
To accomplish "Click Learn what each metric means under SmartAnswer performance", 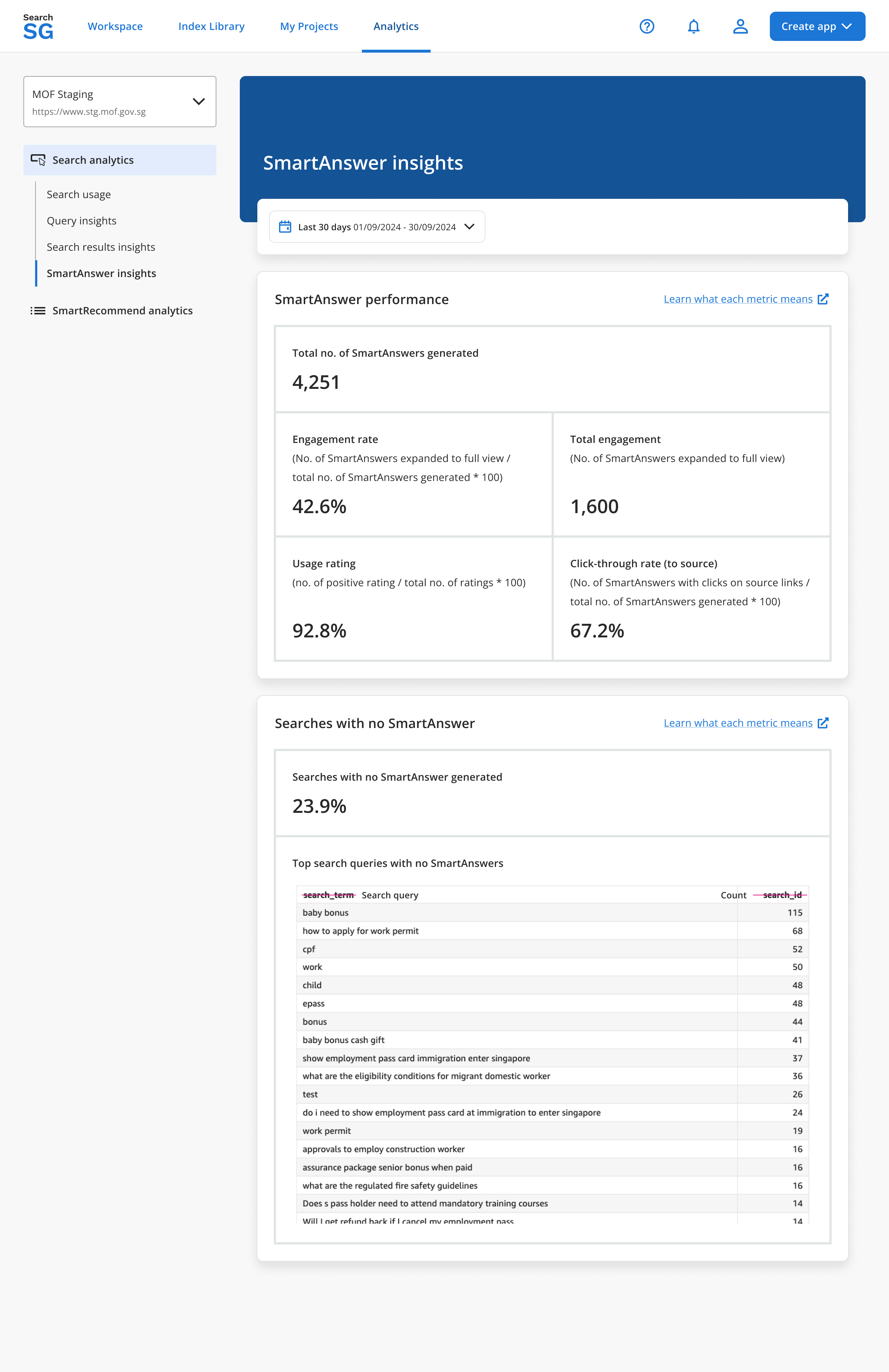I will click(738, 299).
